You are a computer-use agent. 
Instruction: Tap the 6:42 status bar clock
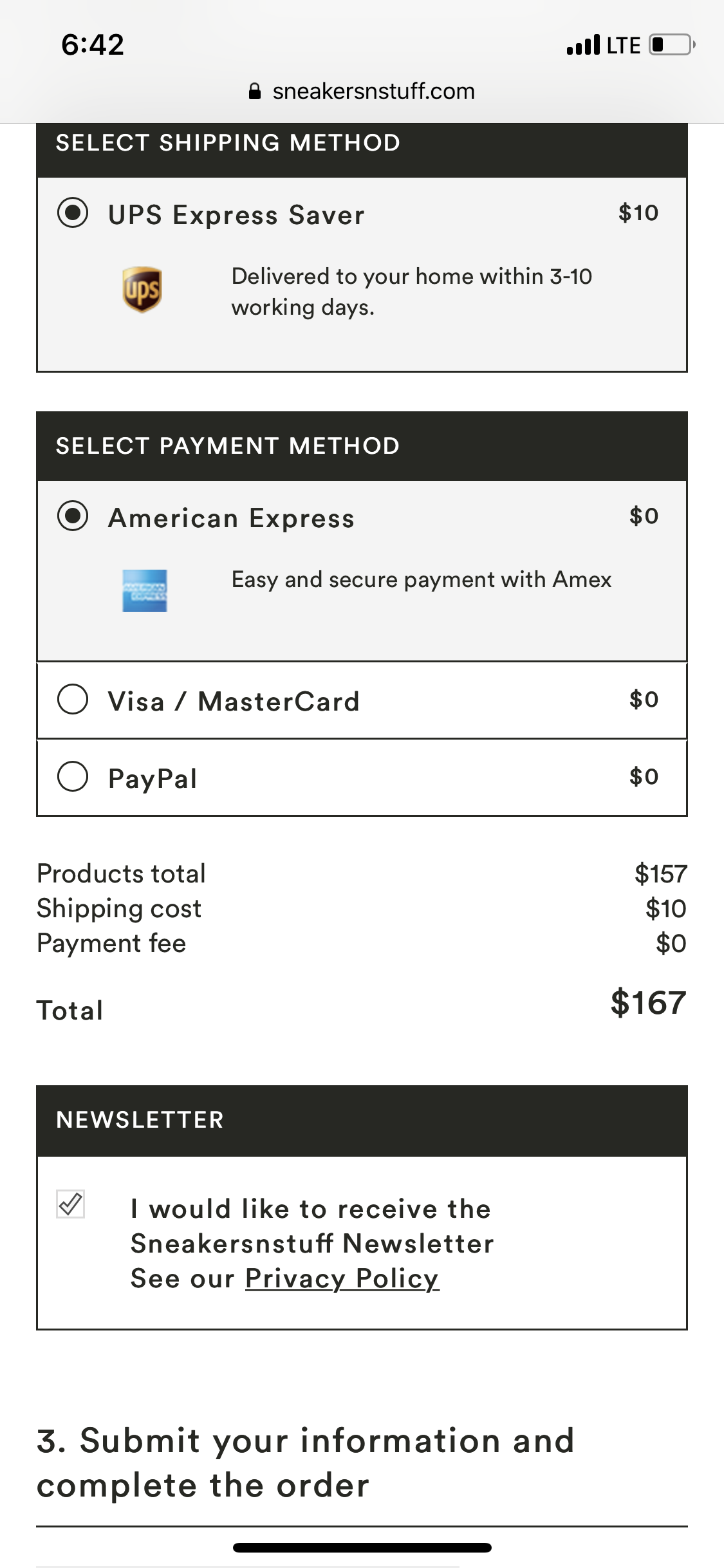pyautogui.click(x=93, y=45)
